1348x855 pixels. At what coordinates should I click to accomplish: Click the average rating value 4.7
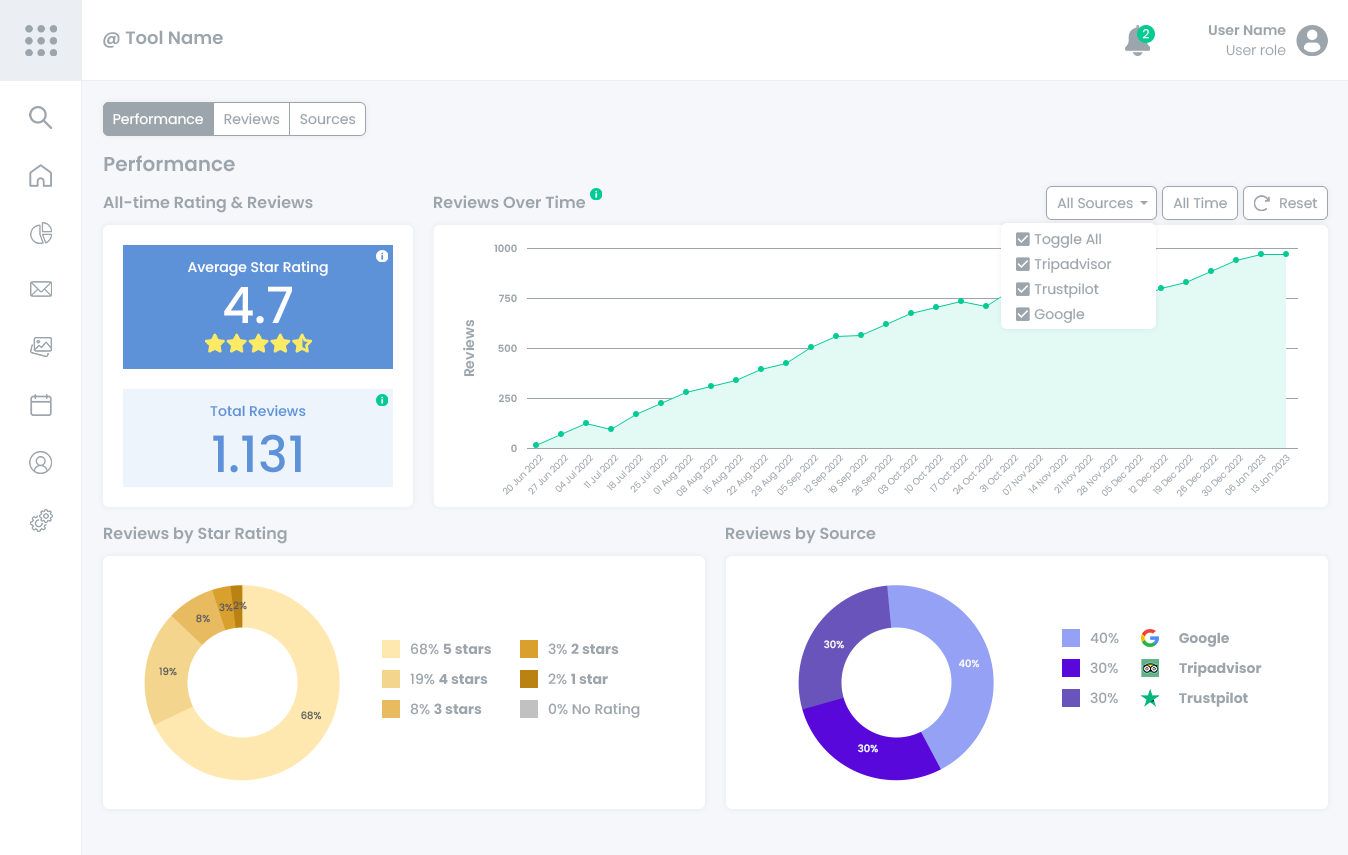(x=258, y=305)
